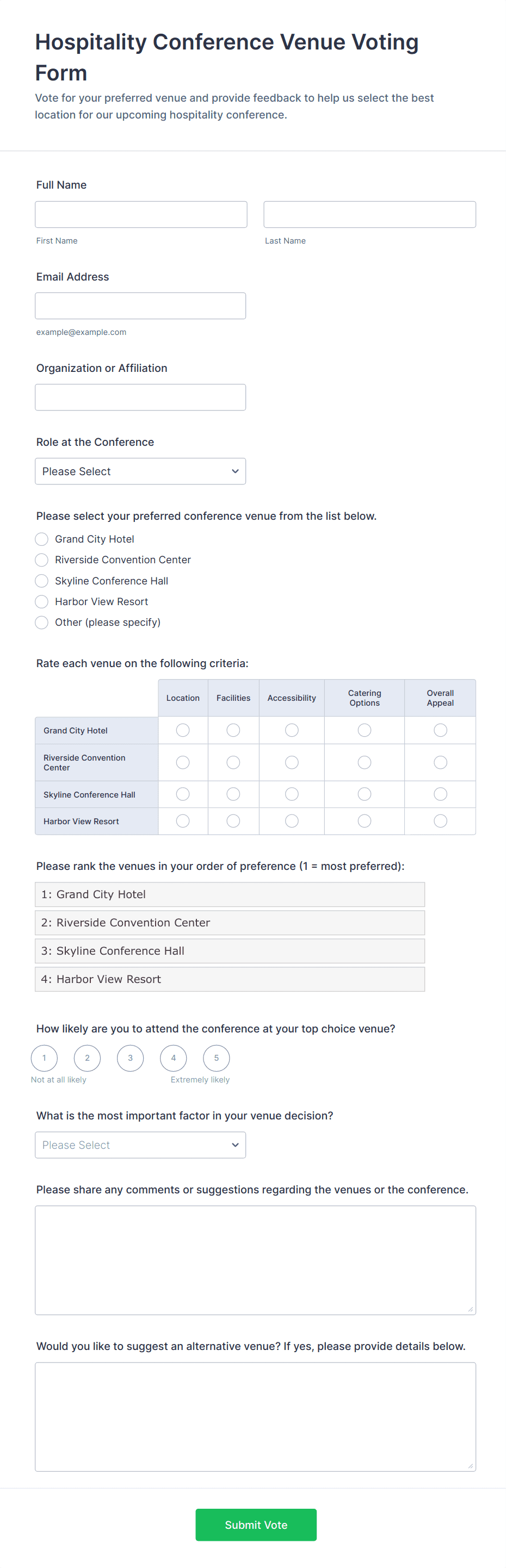506x1568 pixels.
Task: Click the ranked item 4: Harbor View Resort
Action: point(230,979)
